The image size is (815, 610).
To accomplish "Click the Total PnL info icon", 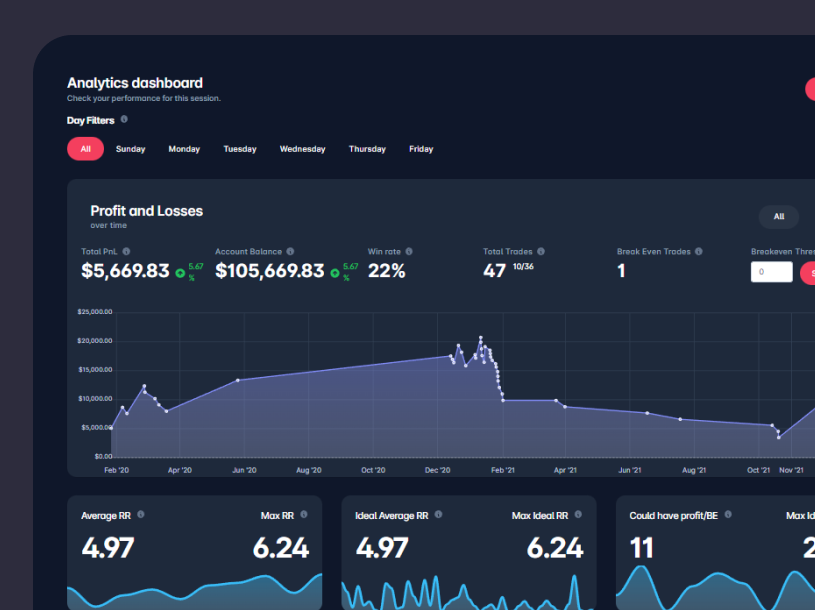I will [x=126, y=252].
